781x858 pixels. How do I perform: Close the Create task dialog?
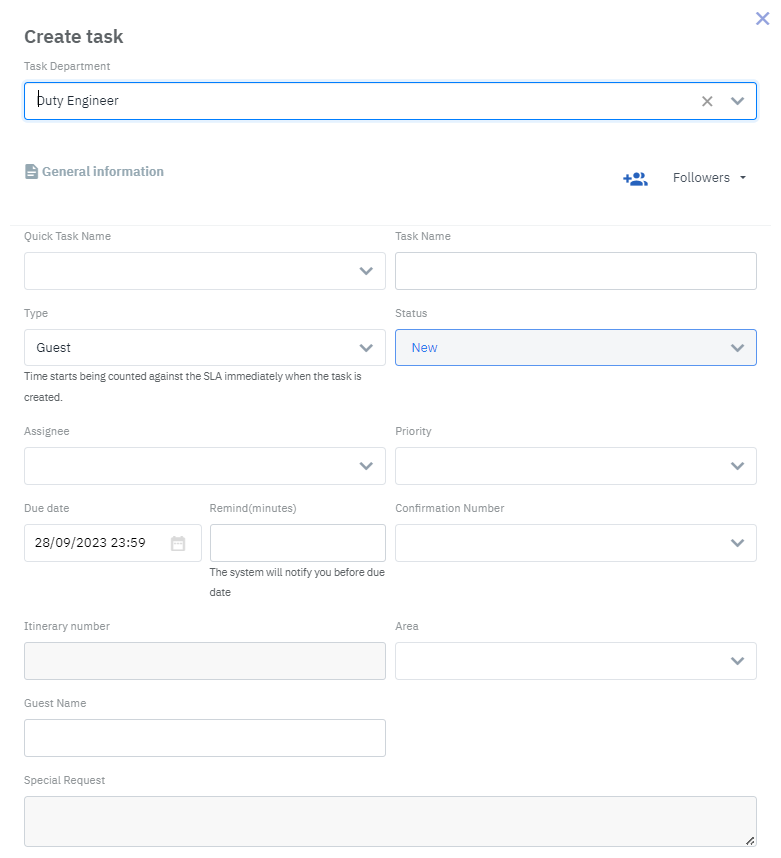(762, 18)
